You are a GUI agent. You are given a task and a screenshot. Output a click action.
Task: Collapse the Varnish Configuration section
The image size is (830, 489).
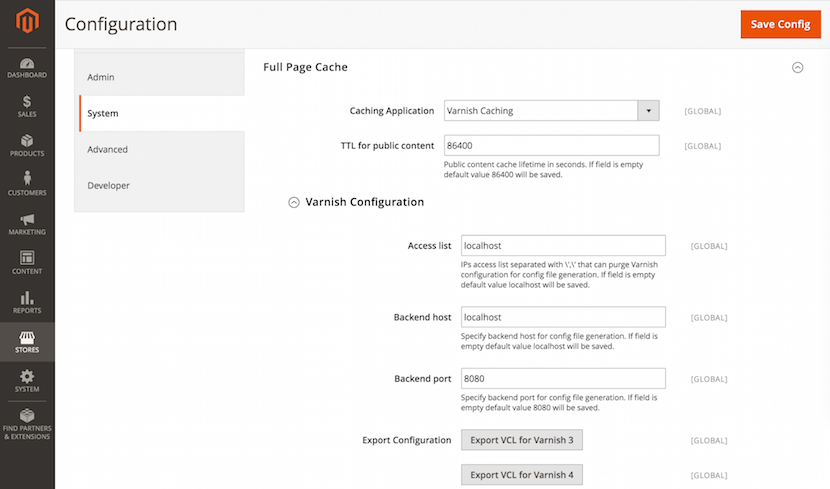[294, 202]
